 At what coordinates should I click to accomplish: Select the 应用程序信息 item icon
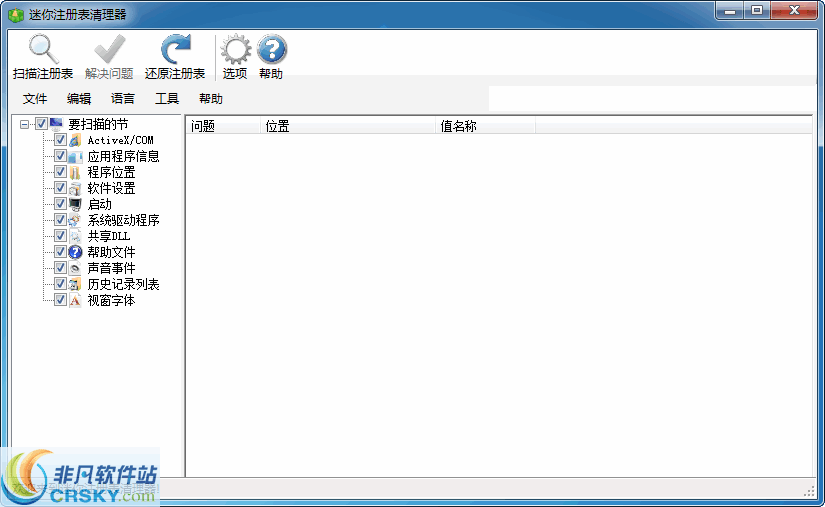pyautogui.click(x=75, y=156)
